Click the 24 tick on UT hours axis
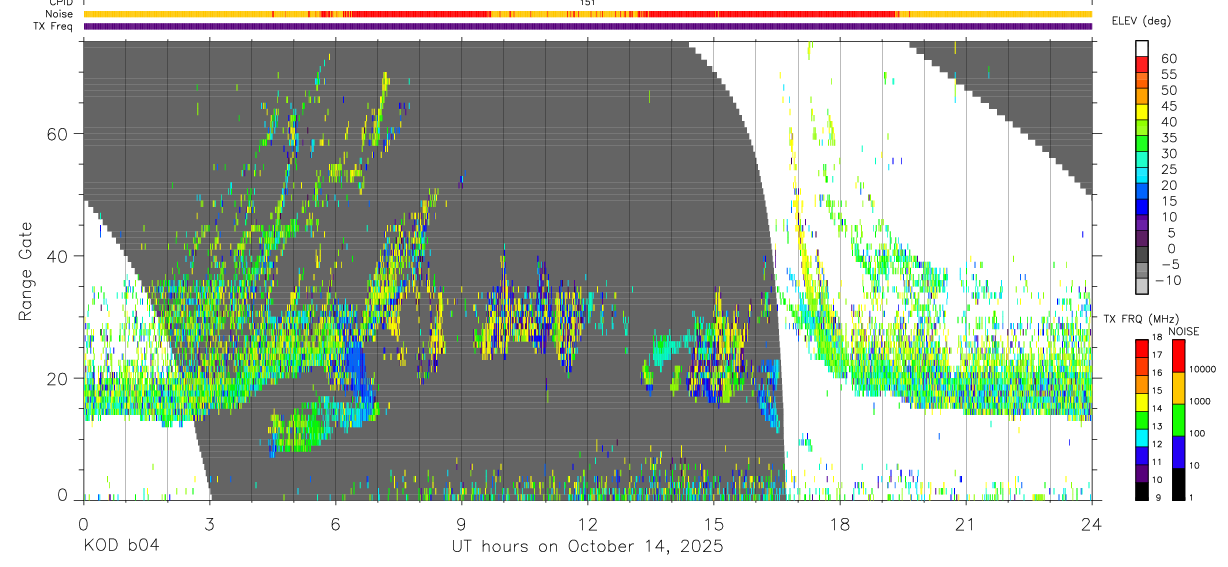Image resolution: width=1228 pixels, height=567 pixels. point(1092,524)
